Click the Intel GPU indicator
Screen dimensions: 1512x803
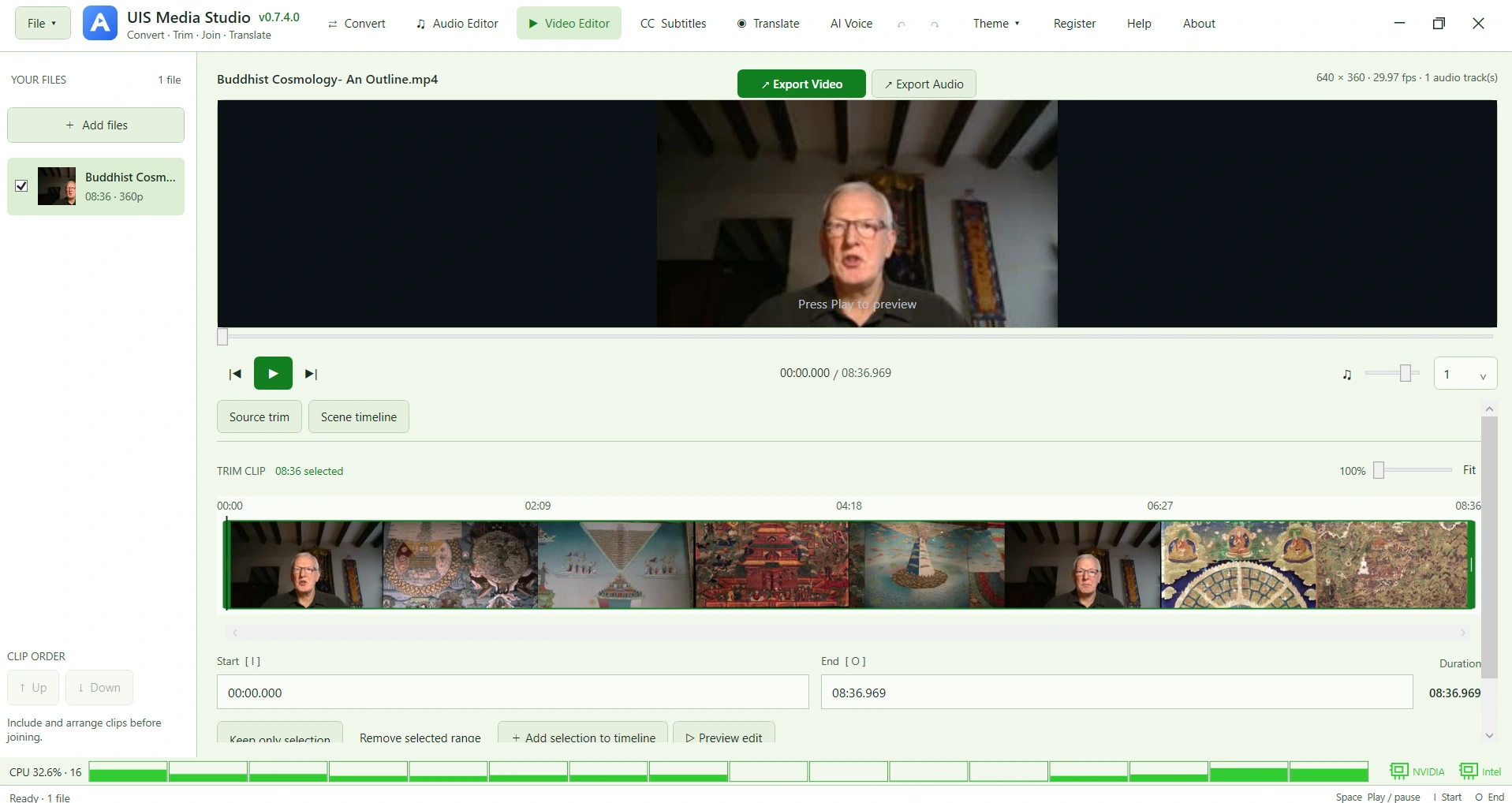pyautogui.click(x=1480, y=771)
